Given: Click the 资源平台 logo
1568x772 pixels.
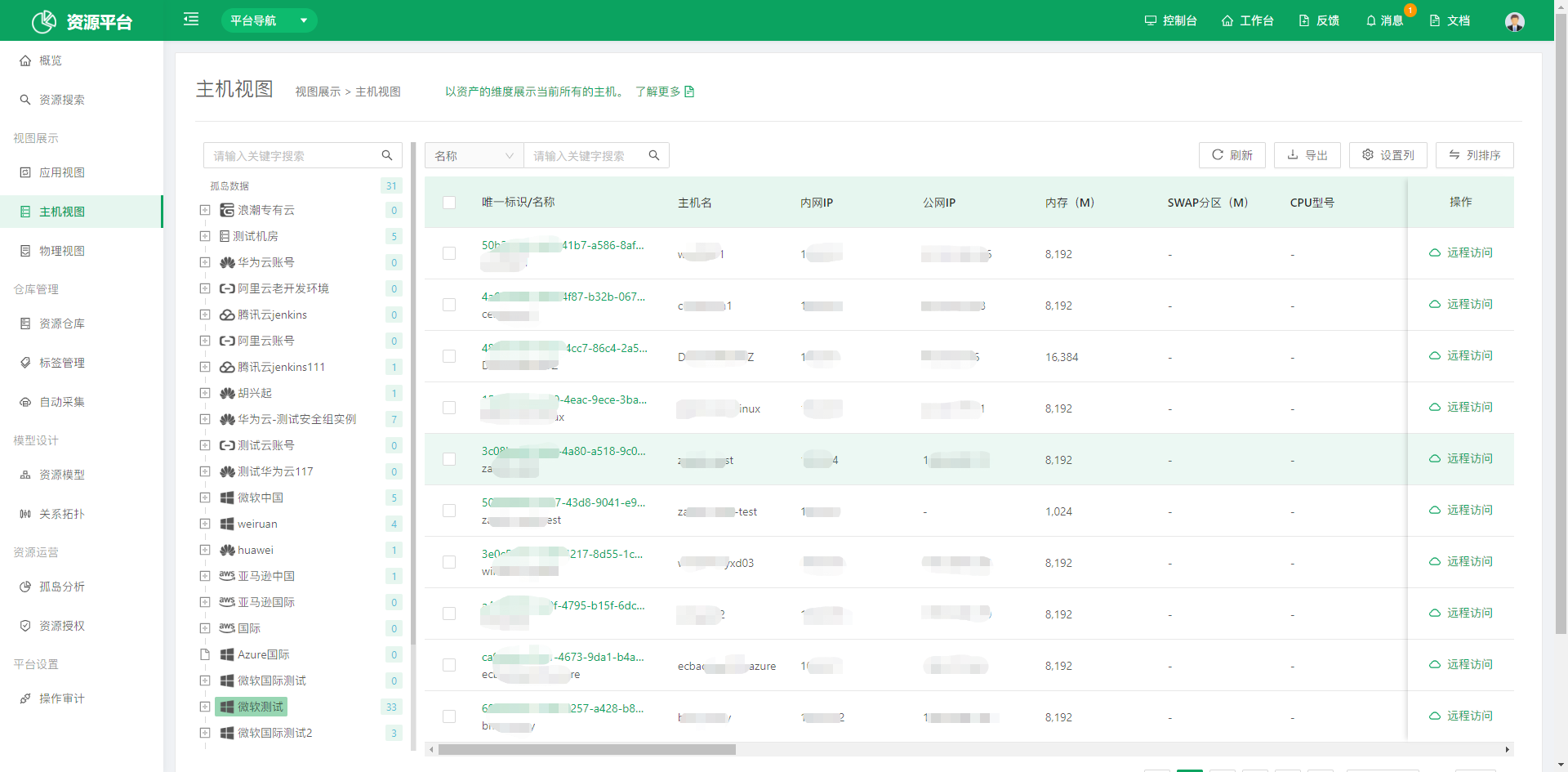Looking at the screenshot, I should tap(82, 21).
